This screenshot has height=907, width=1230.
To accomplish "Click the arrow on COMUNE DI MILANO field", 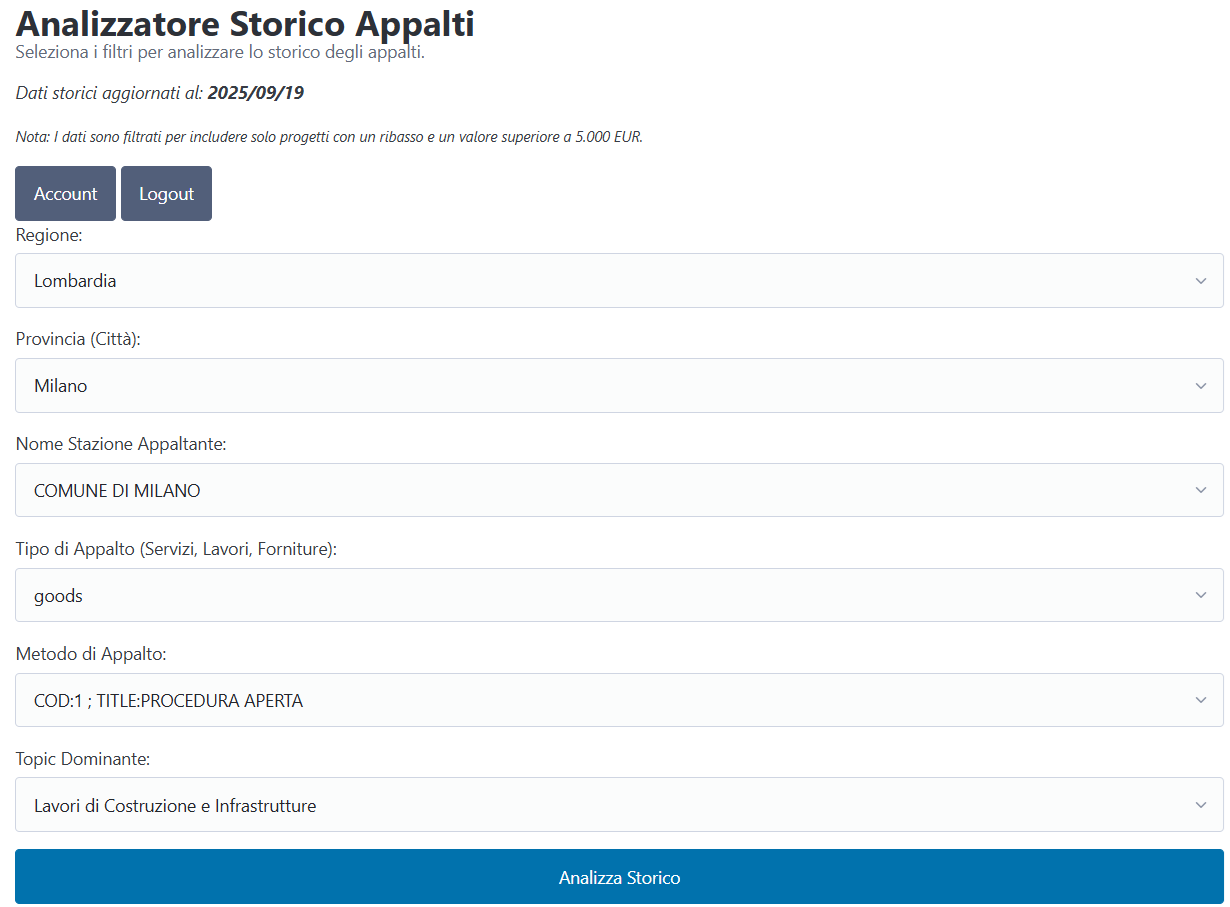I will [x=1201, y=490].
